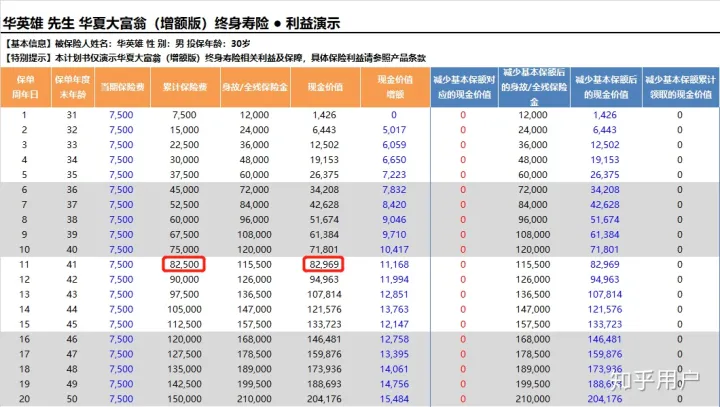Click cash value increase 12,851
Screen dimensions: 720x407
tap(394, 294)
